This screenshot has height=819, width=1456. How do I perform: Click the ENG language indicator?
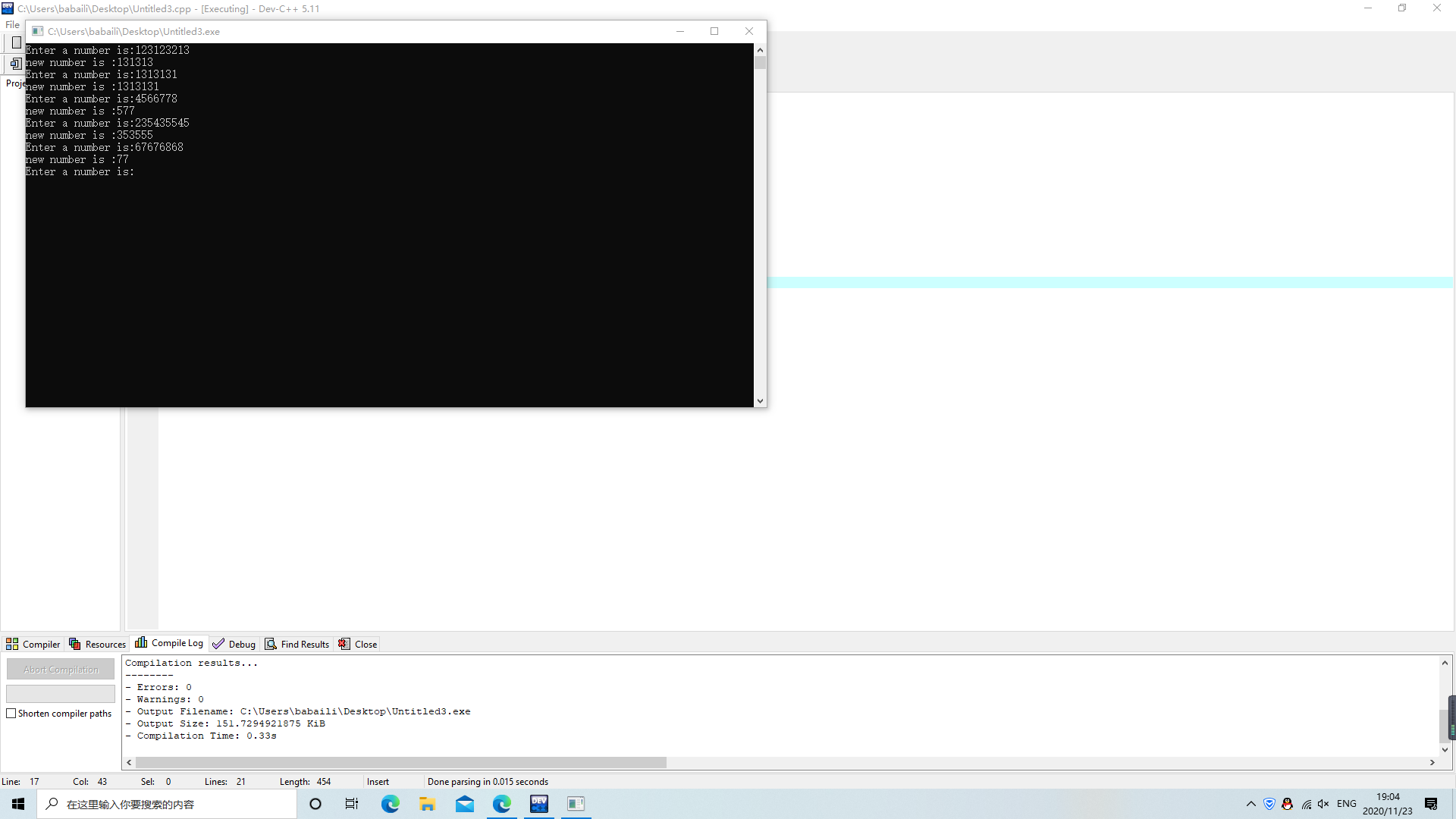[x=1347, y=804]
